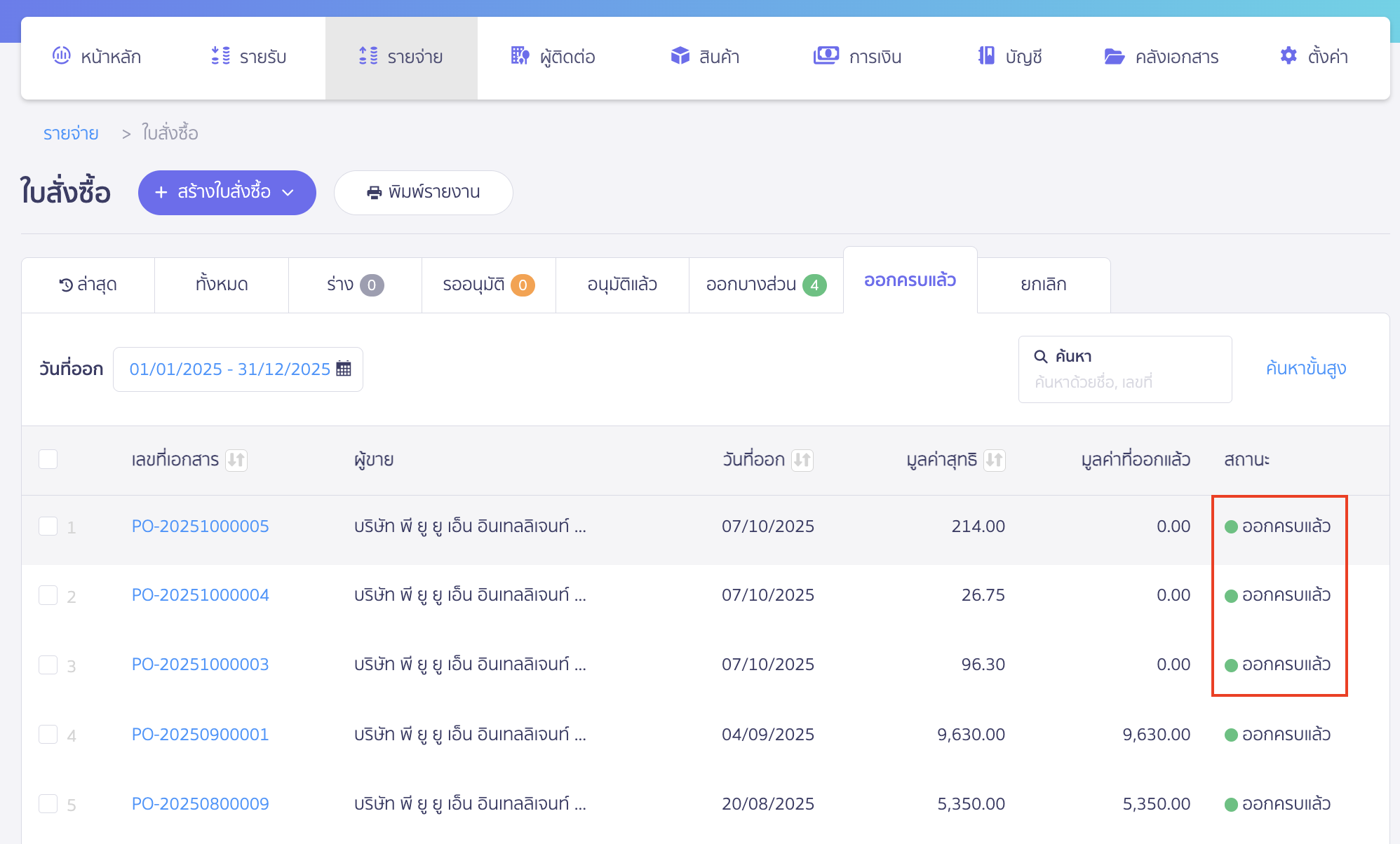
Task: Sort by เลขที่เอกสาร column arrows
Action: (236, 460)
